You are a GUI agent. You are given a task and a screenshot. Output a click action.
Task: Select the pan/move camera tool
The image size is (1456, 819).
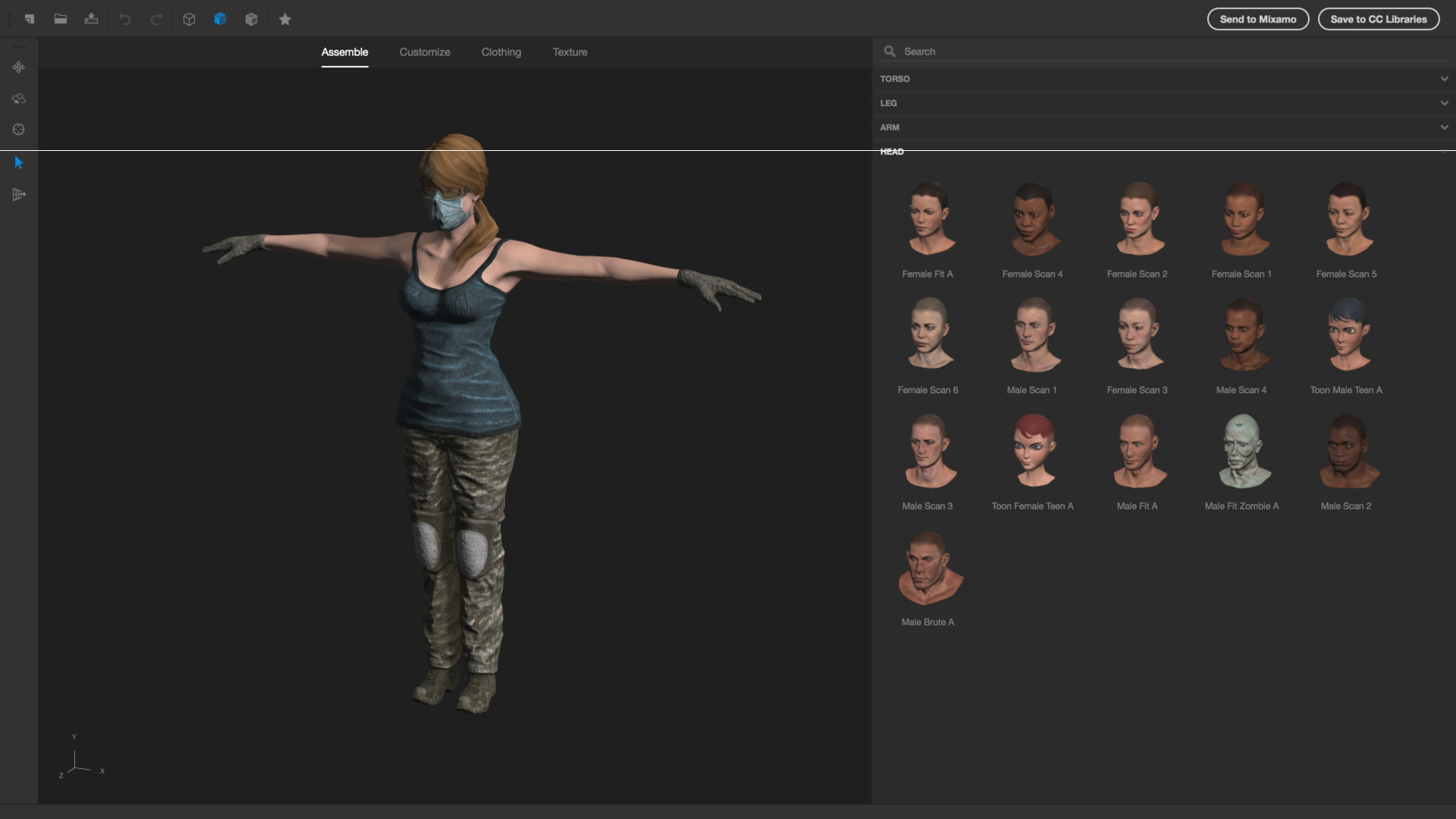point(19,67)
